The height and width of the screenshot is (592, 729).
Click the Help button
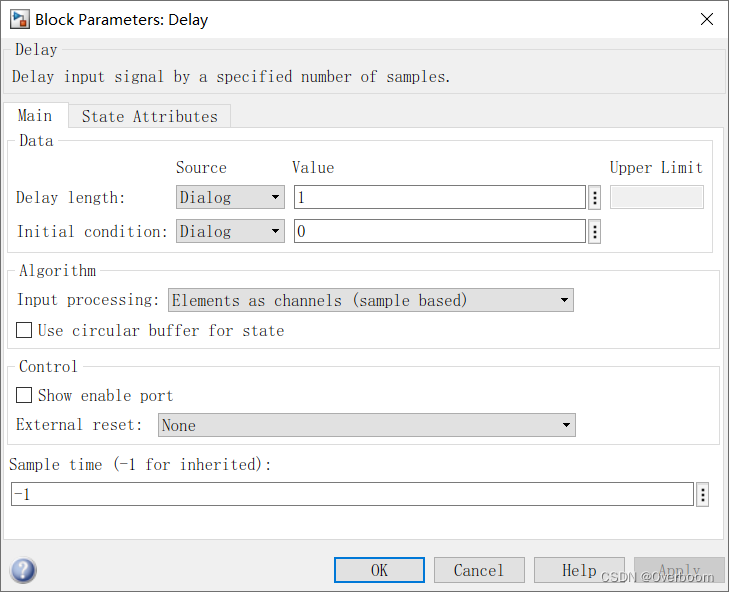coord(579,570)
